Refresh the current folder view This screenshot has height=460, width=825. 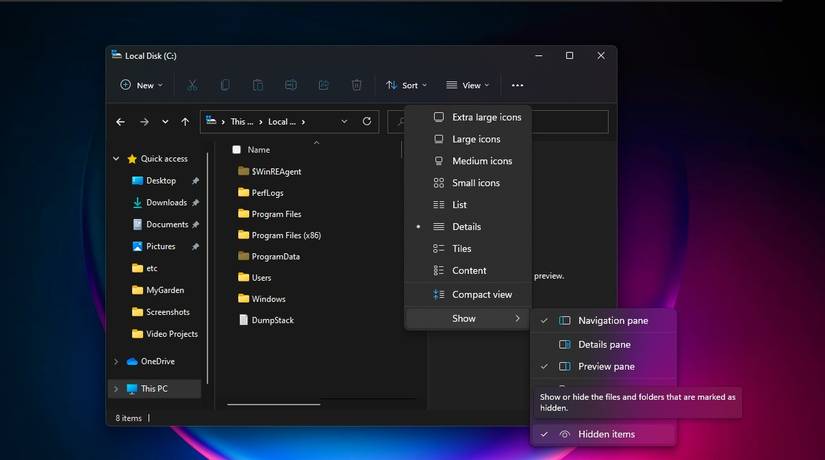[367, 122]
